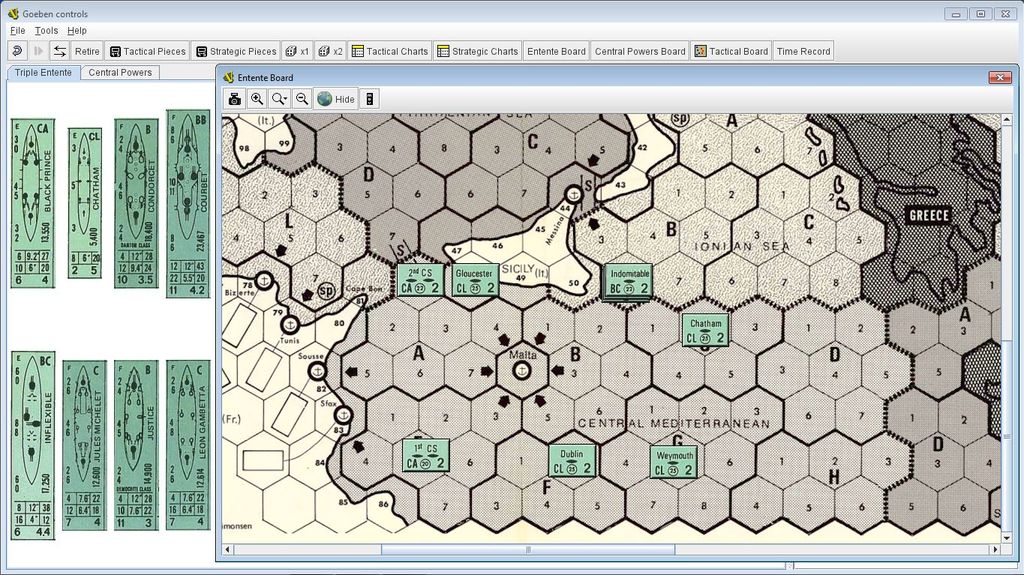Switch to Central Powers tab

pyautogui.click(x=120, y=73)
